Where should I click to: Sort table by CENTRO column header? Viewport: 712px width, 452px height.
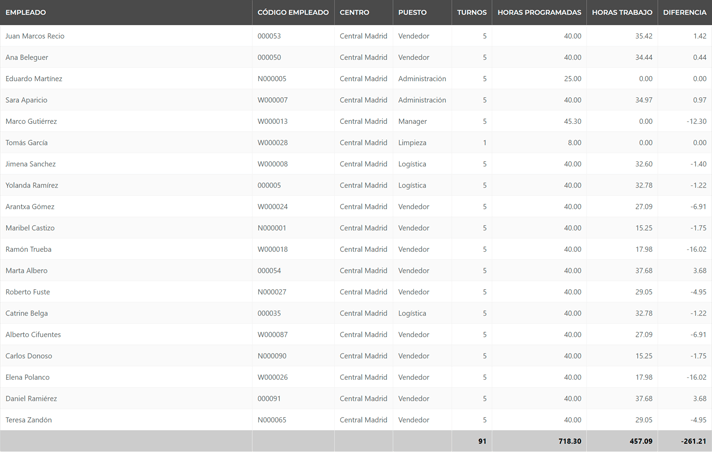[354, 13]
